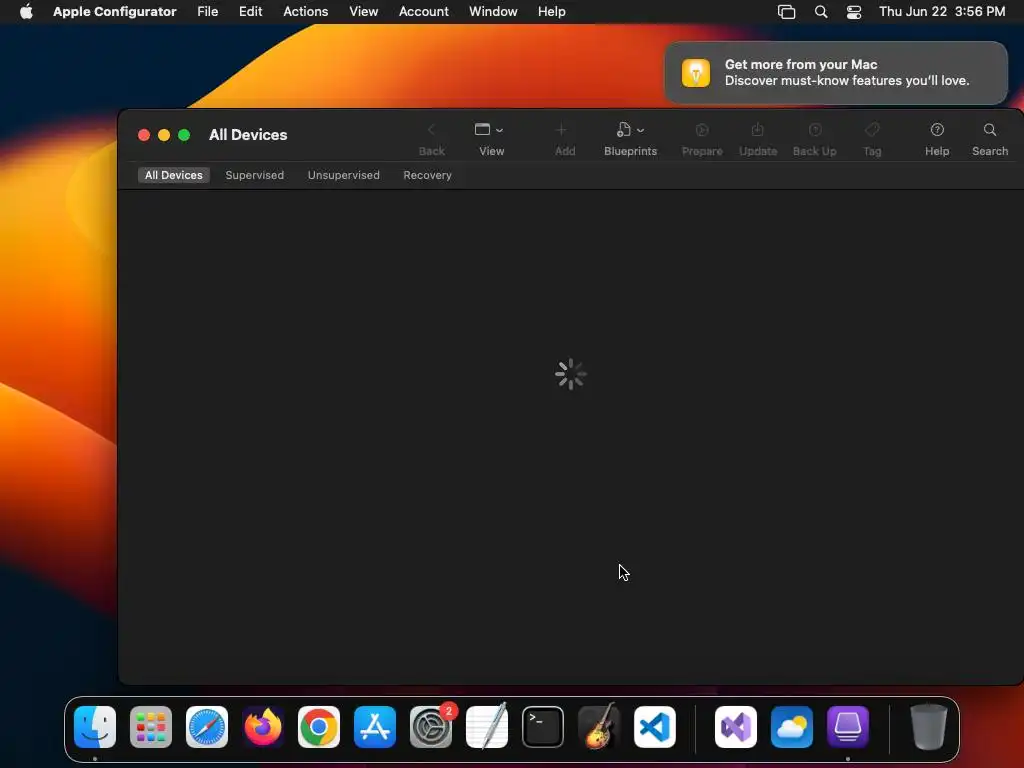Click the Search magnifier in toolbar

click(990, 130)
